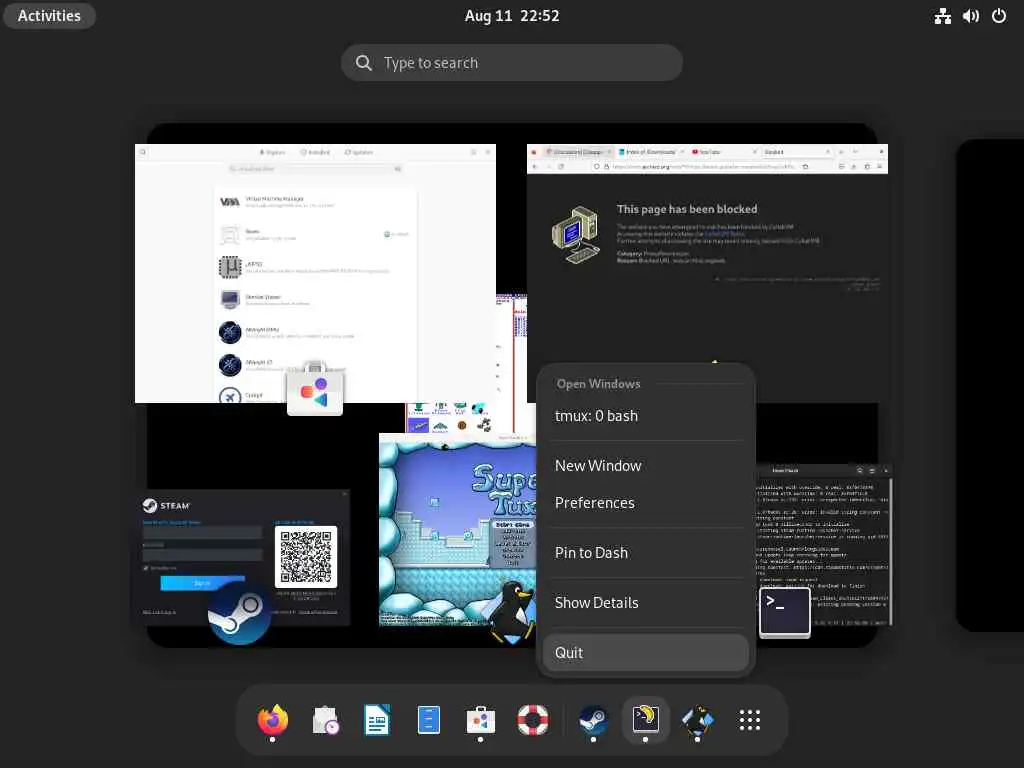Focus the 'Type to search' field

coord(512,63)
